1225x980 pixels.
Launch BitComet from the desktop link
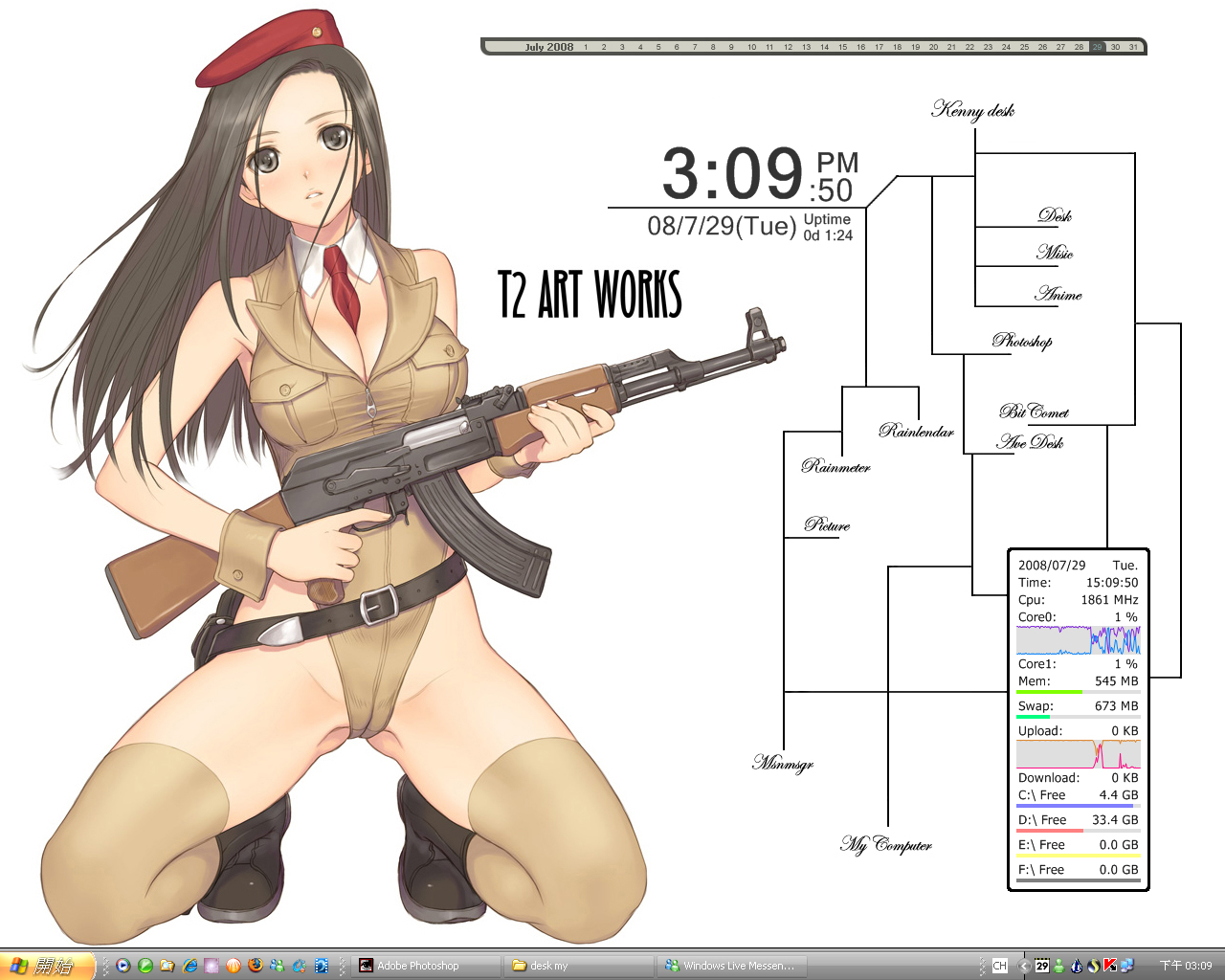click(x=1034, y=412)
